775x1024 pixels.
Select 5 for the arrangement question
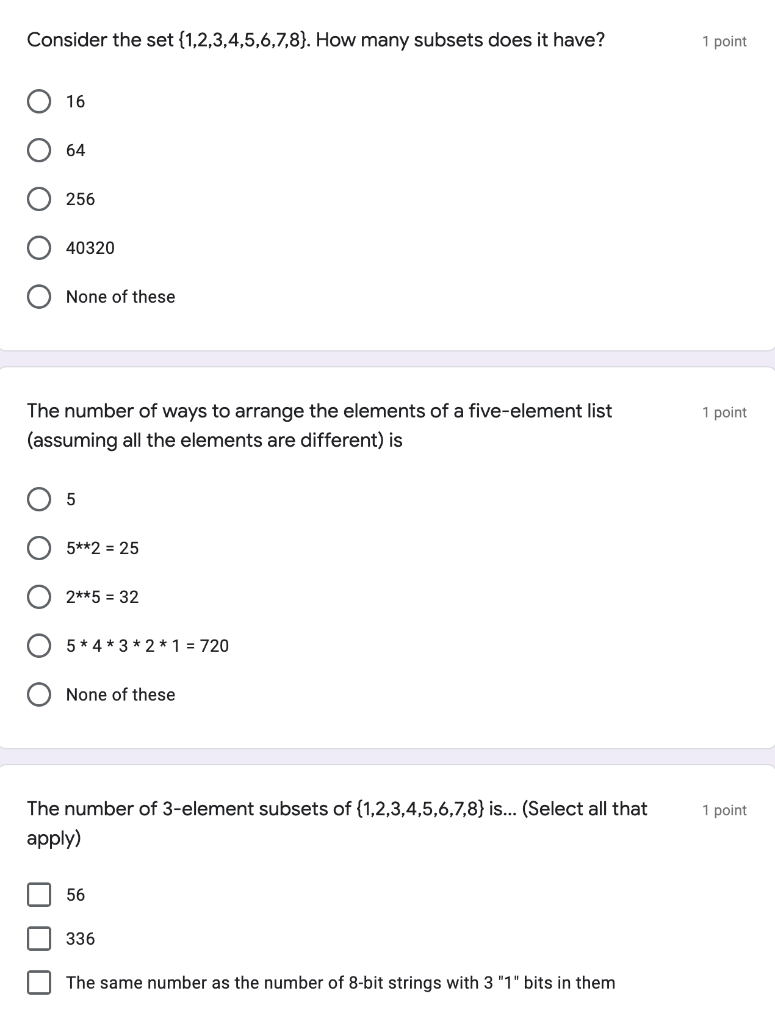[x=39, y=499]
